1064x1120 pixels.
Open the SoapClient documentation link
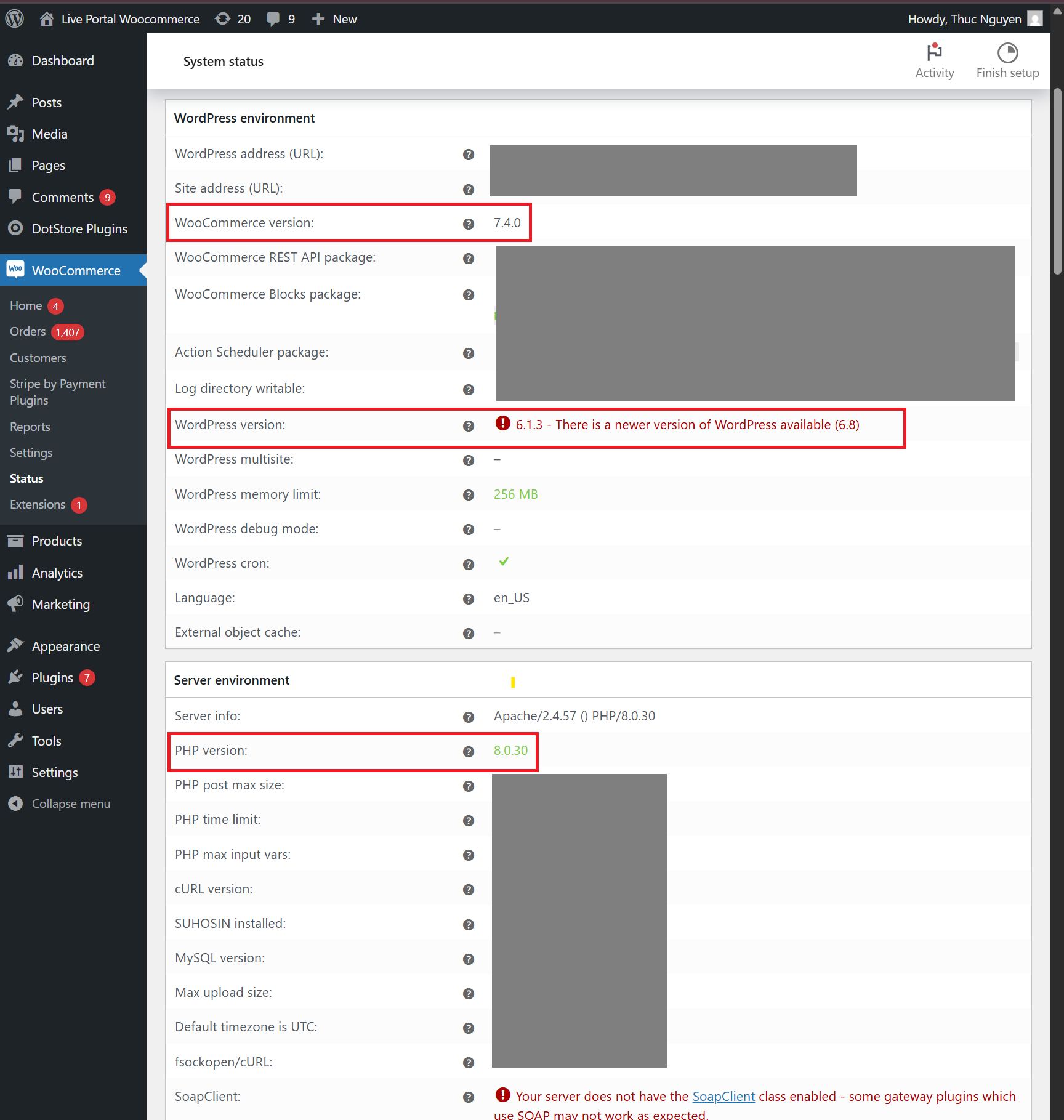coord(723,1096)
